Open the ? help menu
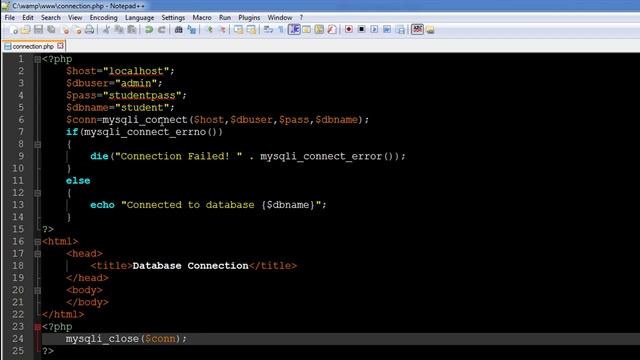Screen dimensions: 640x360 pyautogui.click(x=301, y=18)
